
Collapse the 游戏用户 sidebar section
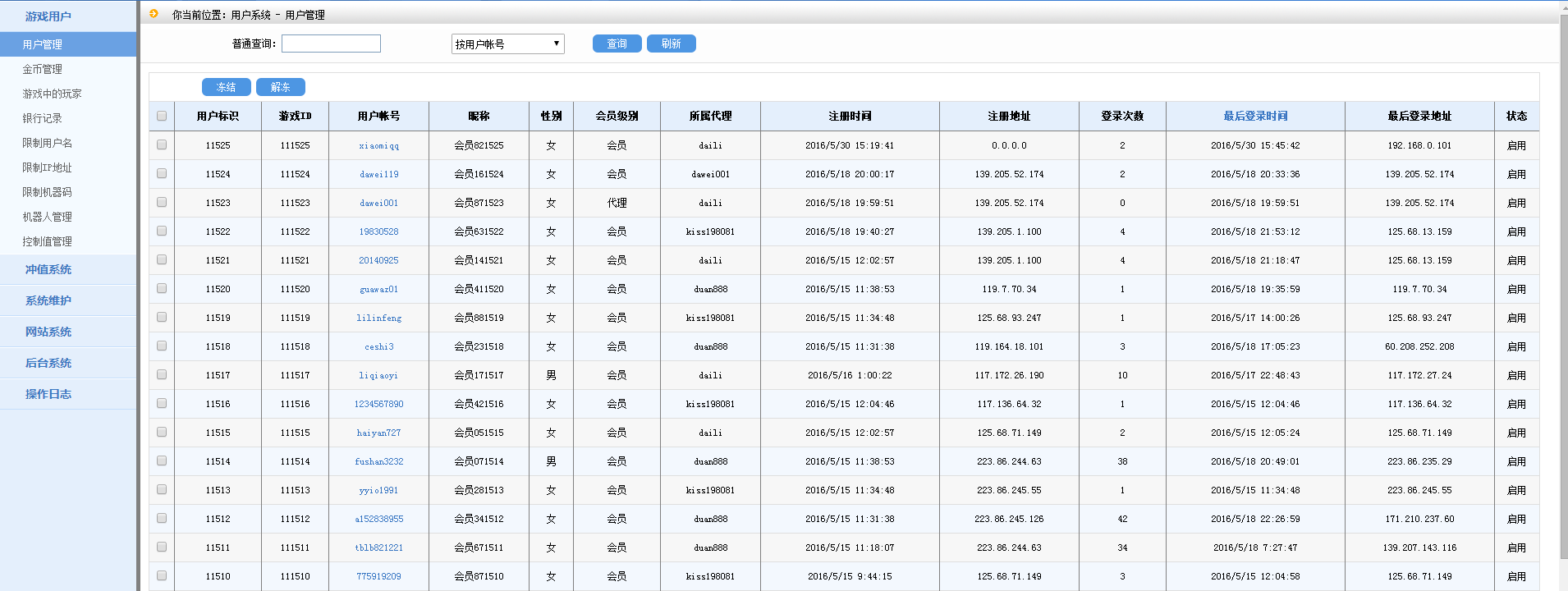pos(48,16)
